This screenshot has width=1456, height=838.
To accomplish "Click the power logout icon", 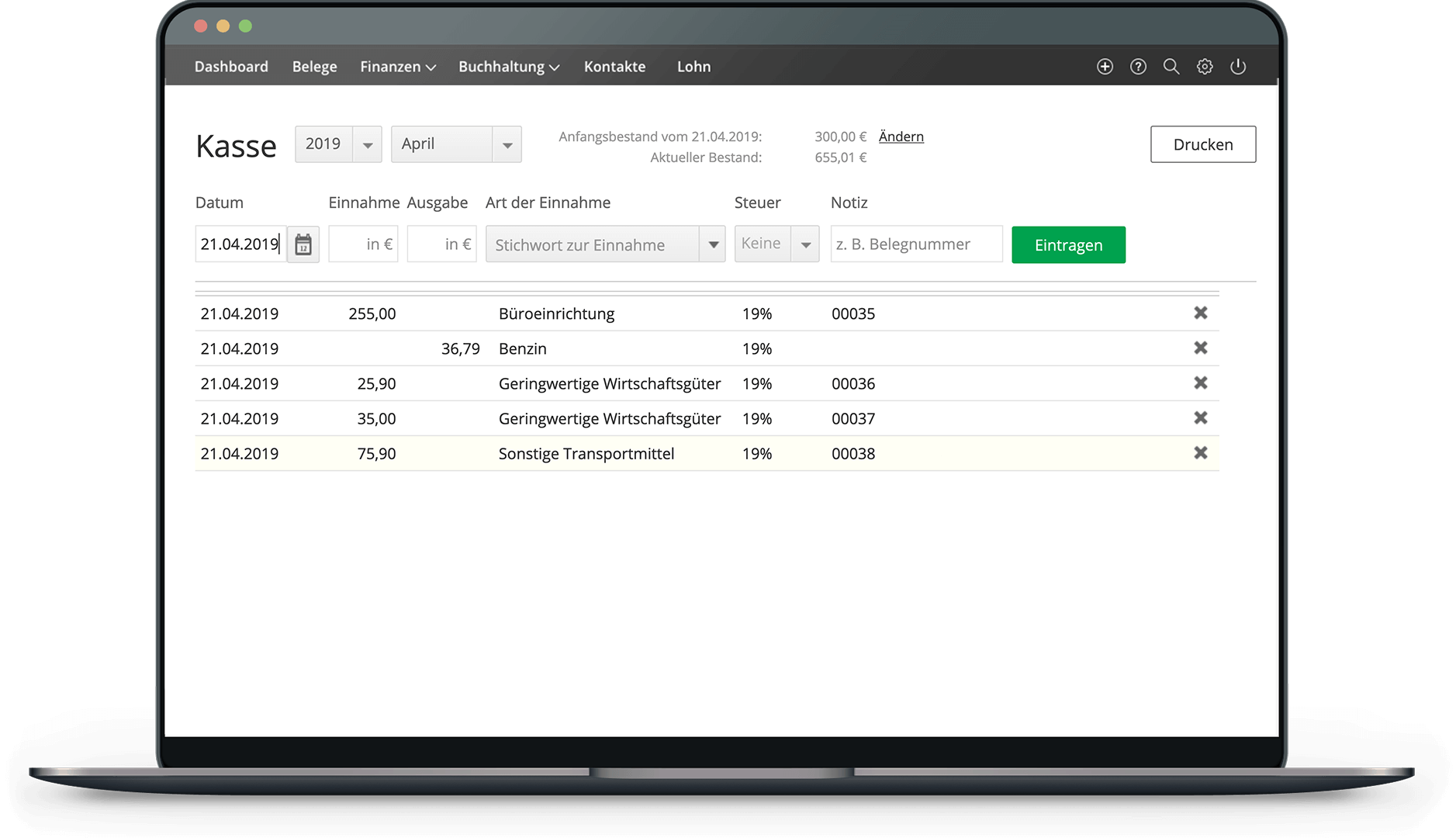I will pyautogui.click(x=1238, y=67).
